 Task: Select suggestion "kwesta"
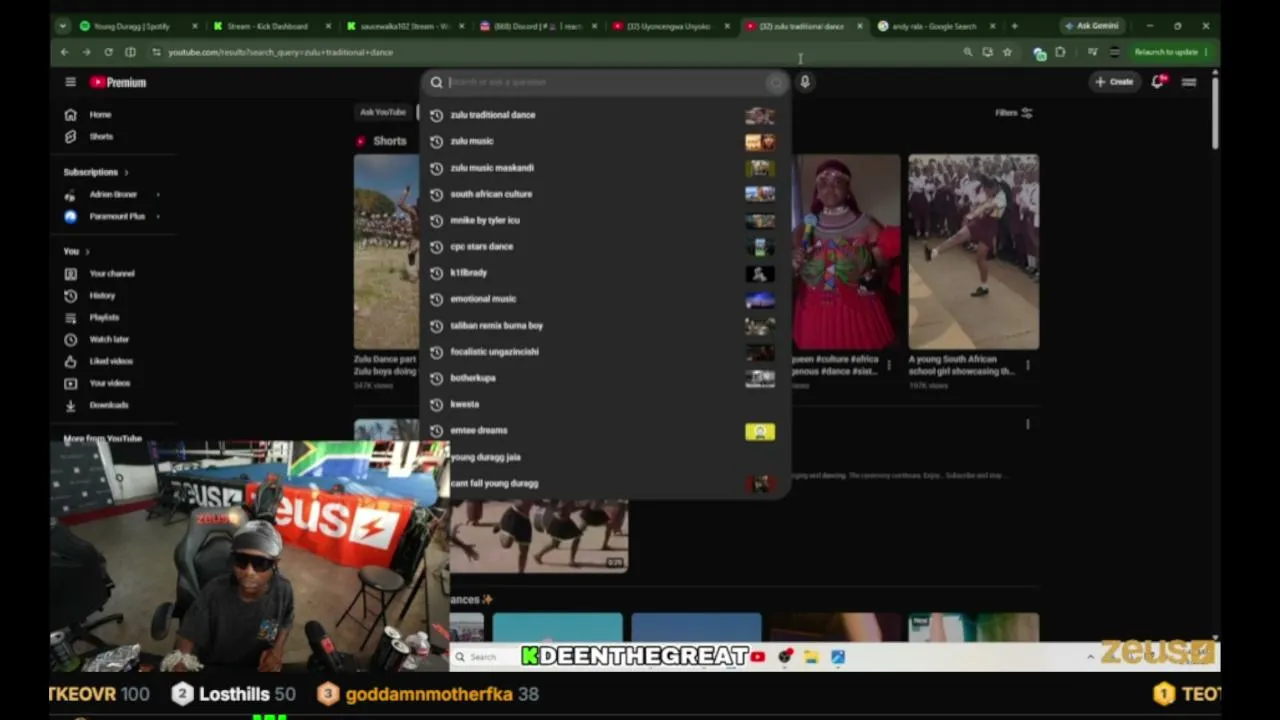pos(606,404)
